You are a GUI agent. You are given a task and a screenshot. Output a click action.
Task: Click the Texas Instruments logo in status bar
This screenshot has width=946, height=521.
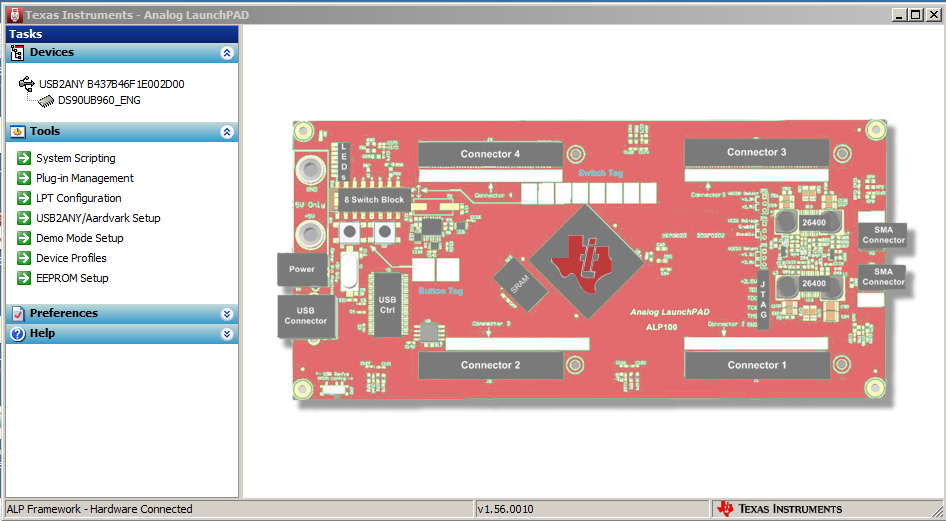tap(780, 509)
